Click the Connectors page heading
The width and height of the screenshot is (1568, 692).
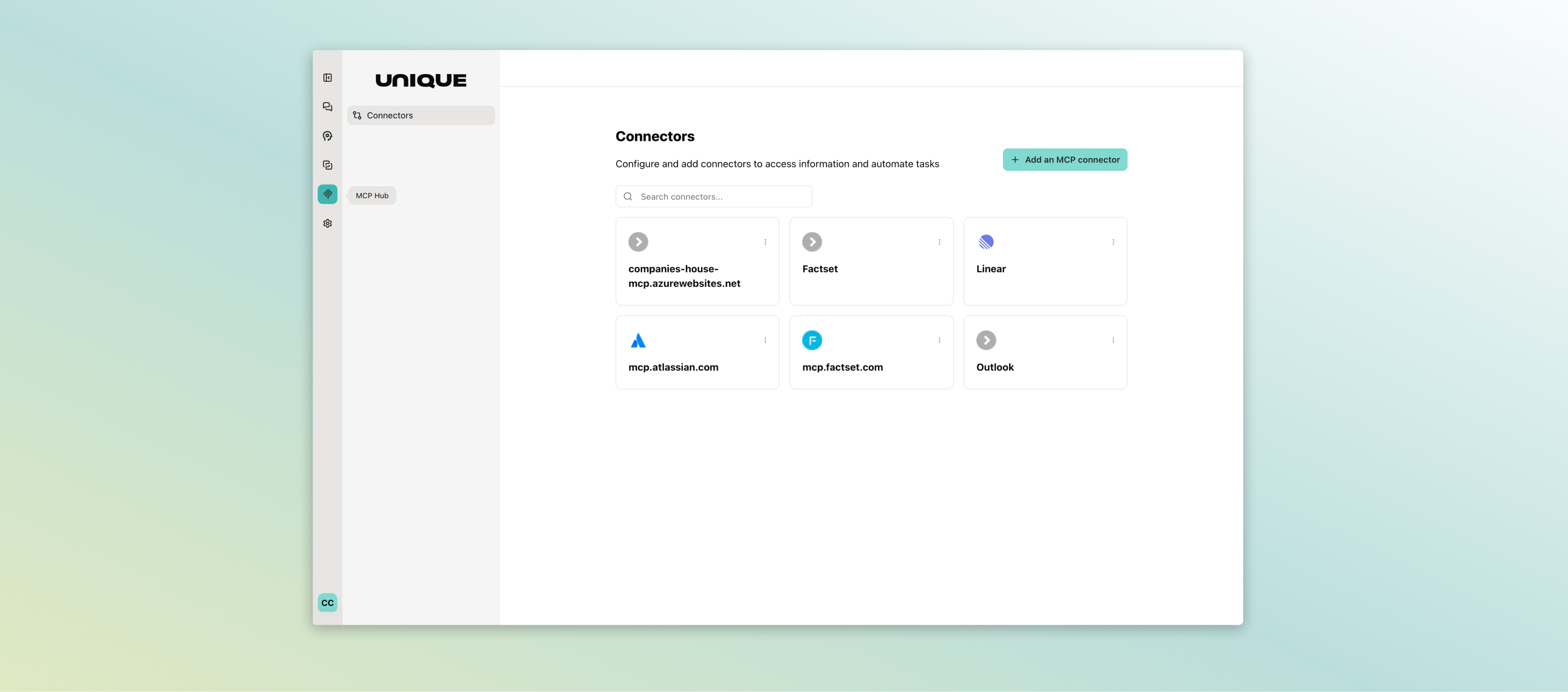pyautogui.click(x=655, y=136)
